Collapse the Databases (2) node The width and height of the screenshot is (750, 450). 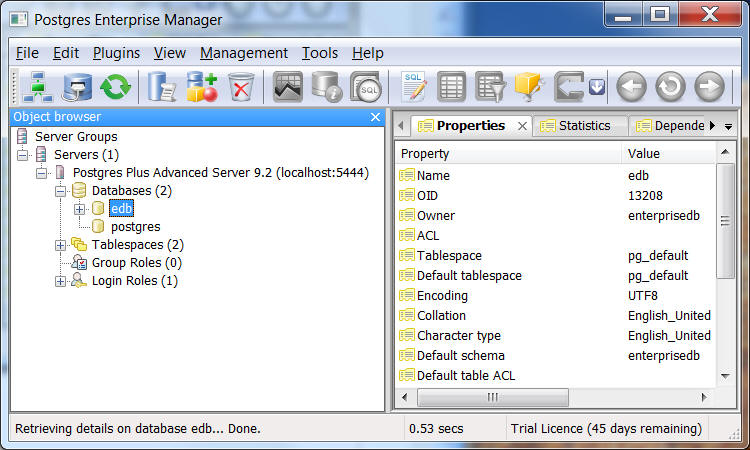[x=60, y=191]
